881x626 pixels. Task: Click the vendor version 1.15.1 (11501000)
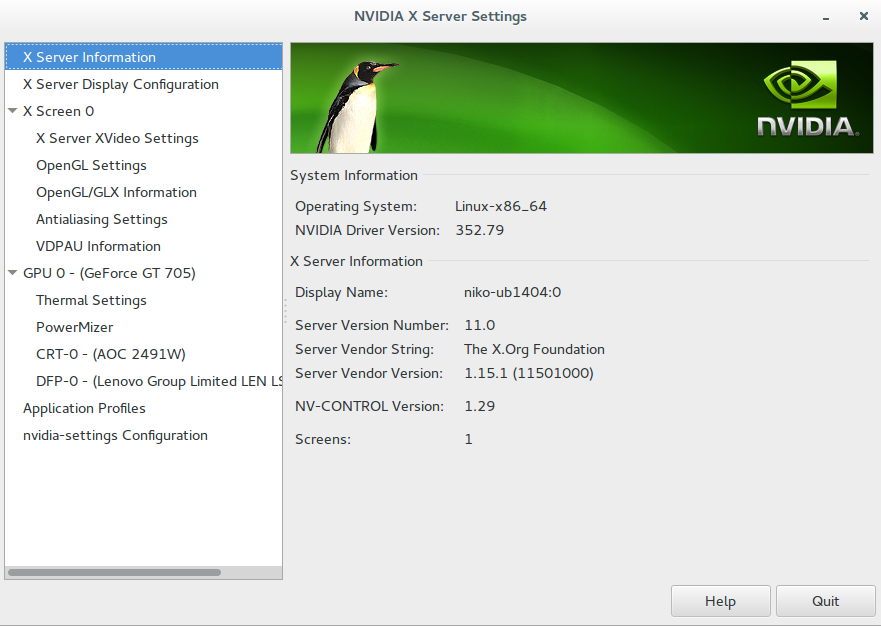[x=529, y=374]
